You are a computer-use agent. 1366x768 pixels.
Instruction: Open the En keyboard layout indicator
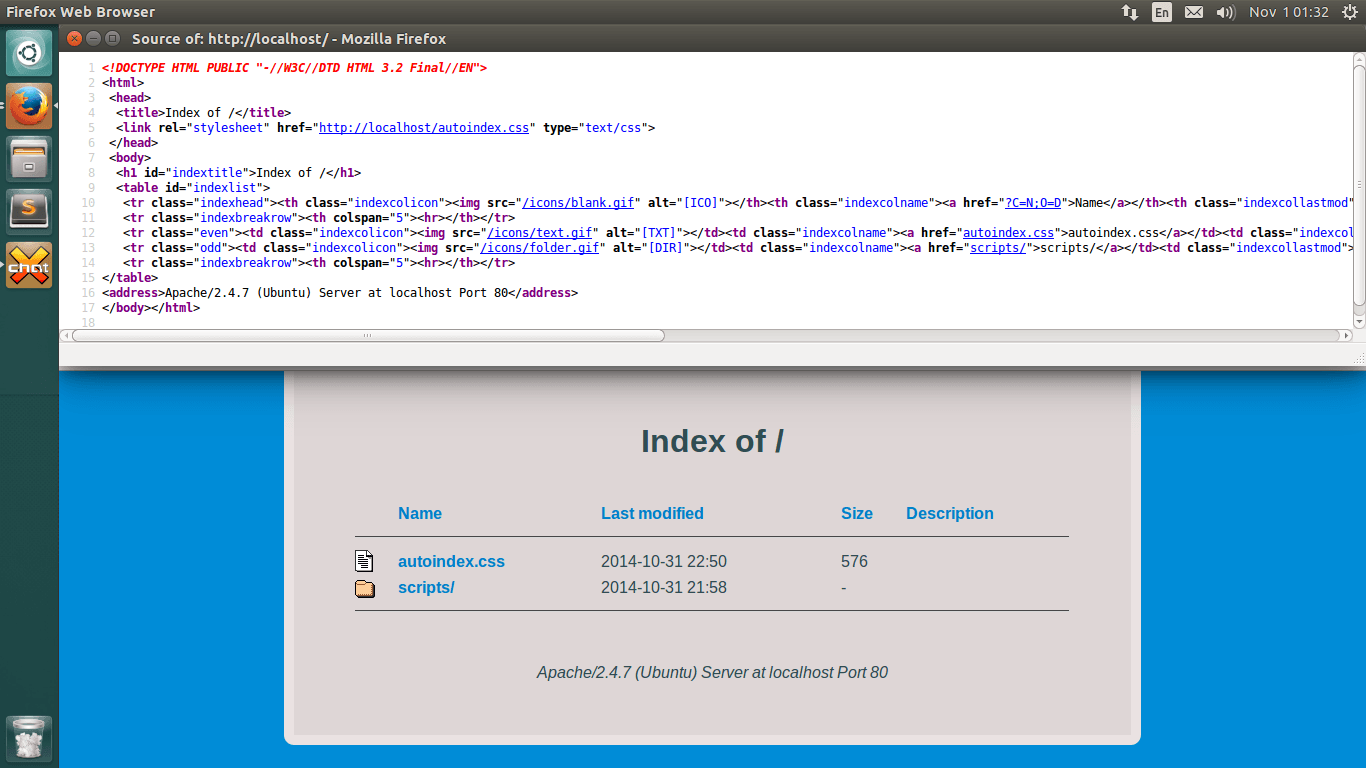tap(1161, 12)
